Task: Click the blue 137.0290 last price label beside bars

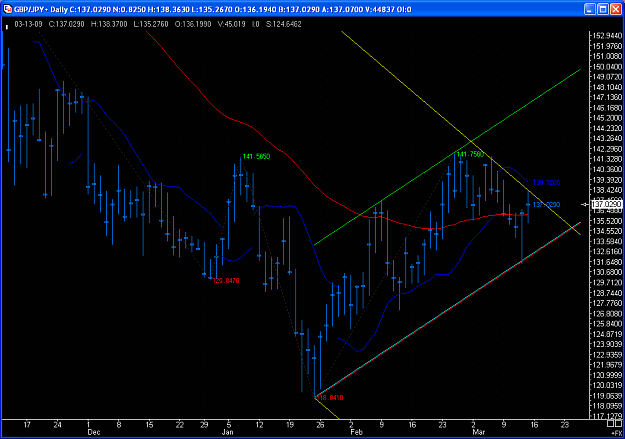Action: pyautogui.click(x=546, y=205)
